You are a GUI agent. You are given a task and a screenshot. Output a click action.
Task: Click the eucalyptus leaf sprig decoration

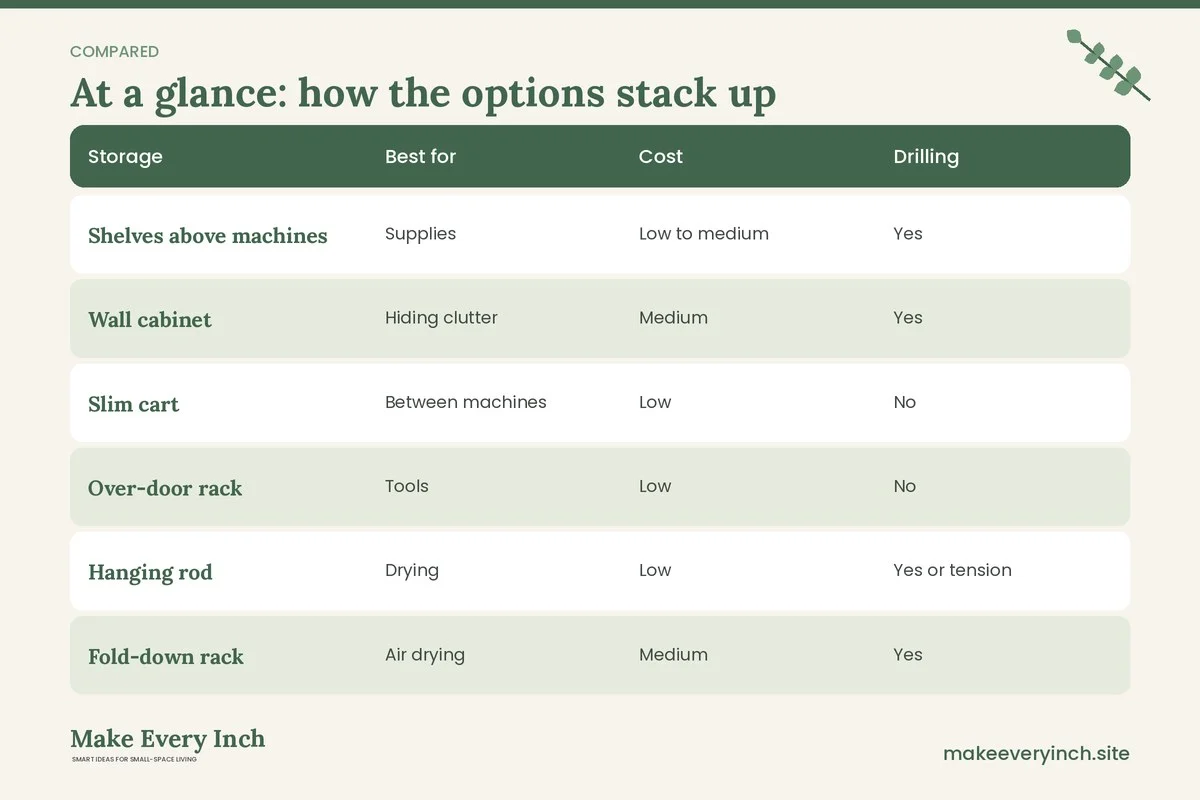pos(1108,65)
